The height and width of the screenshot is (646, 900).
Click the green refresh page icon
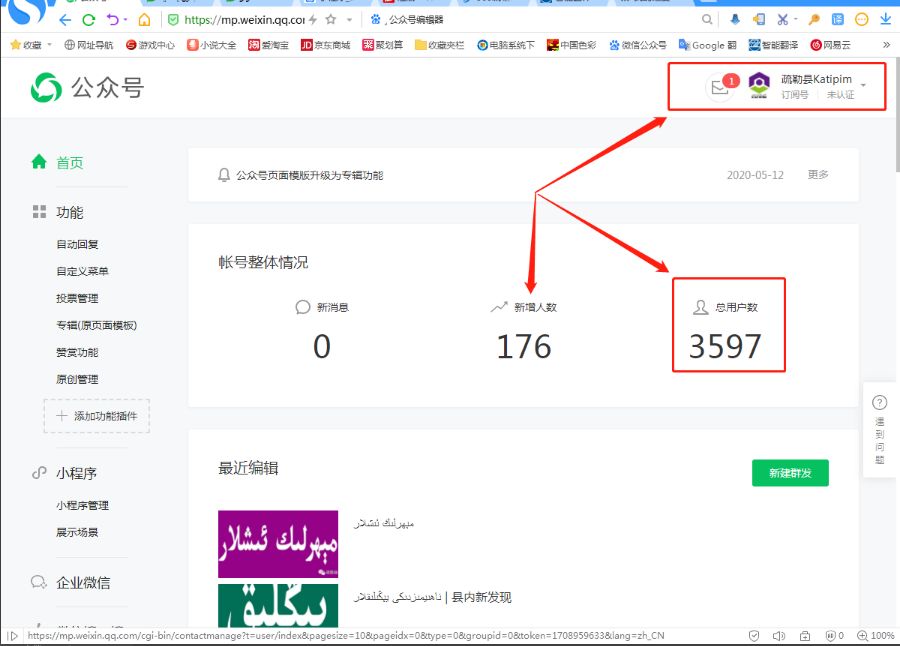point(89,19)
